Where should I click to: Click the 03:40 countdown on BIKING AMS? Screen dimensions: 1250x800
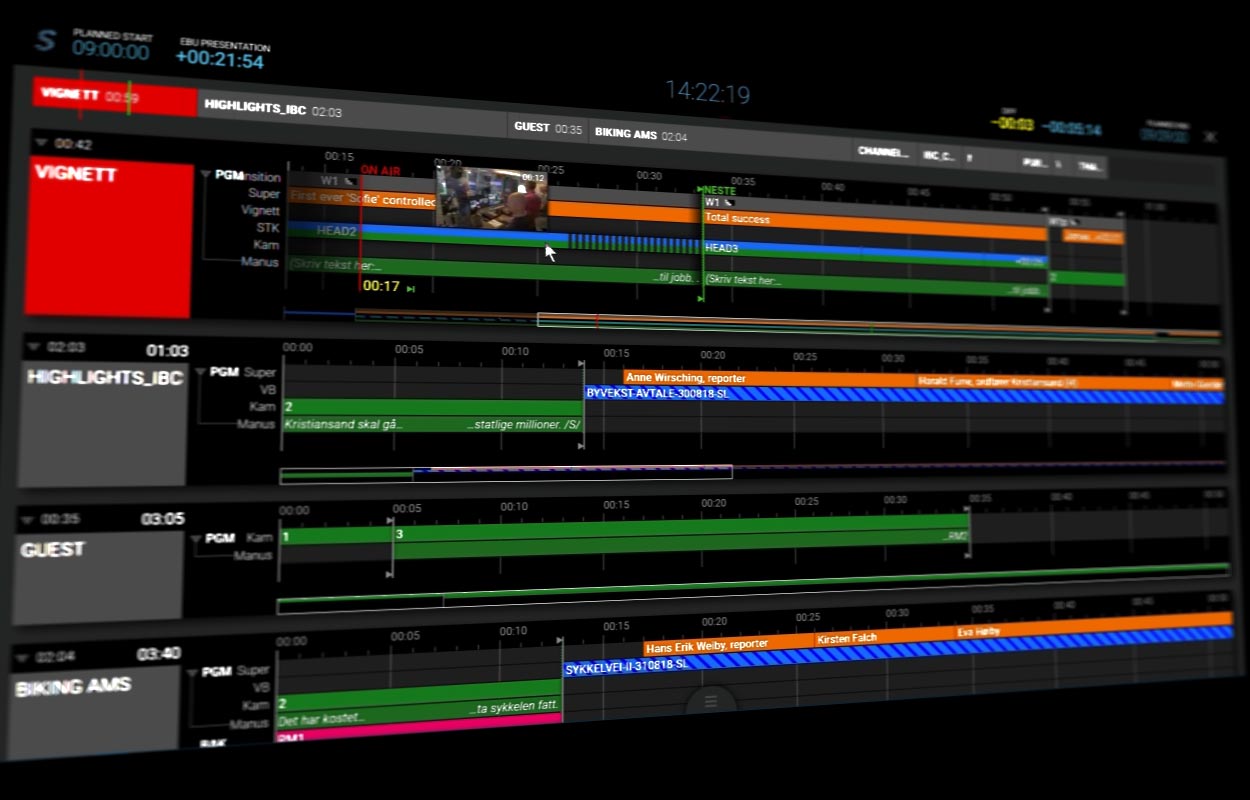point(158,654)
